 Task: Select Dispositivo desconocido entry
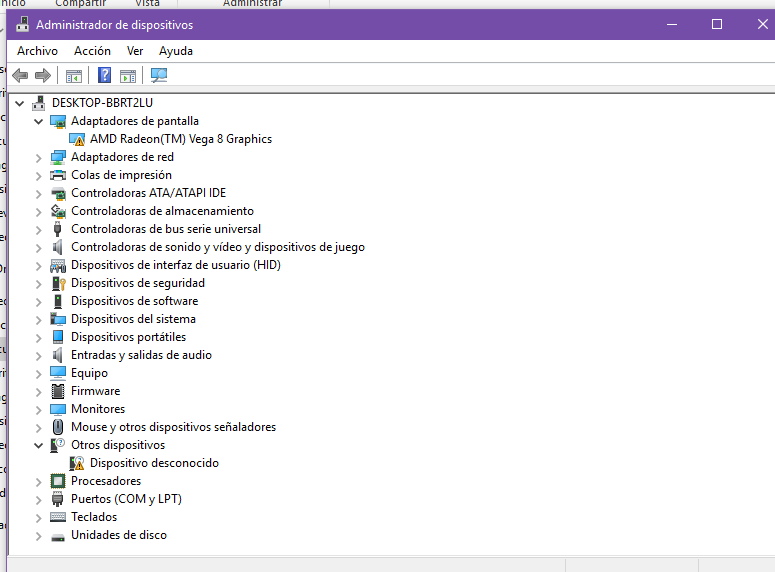coord(154,463)
